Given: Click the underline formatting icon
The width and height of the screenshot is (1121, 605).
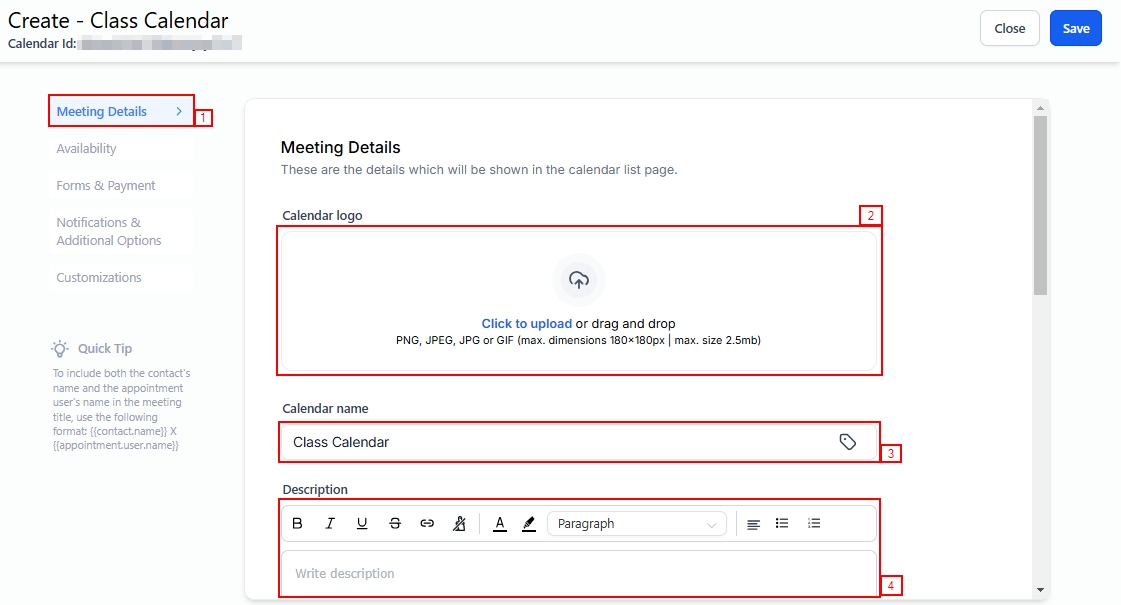Looking at the screenshot, I should [x=362, y=524].
